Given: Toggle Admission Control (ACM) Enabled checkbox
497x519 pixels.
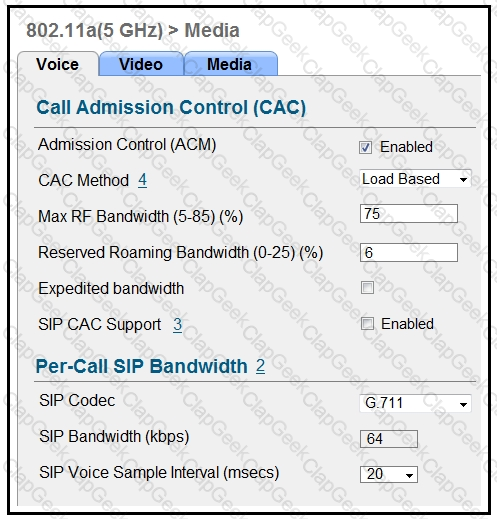Looking at the screenshot, I should pos(365,147).
